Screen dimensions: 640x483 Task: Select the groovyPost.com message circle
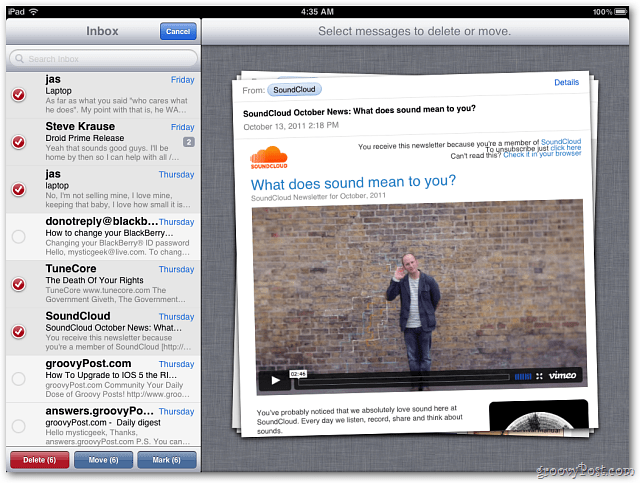[18, 378]
